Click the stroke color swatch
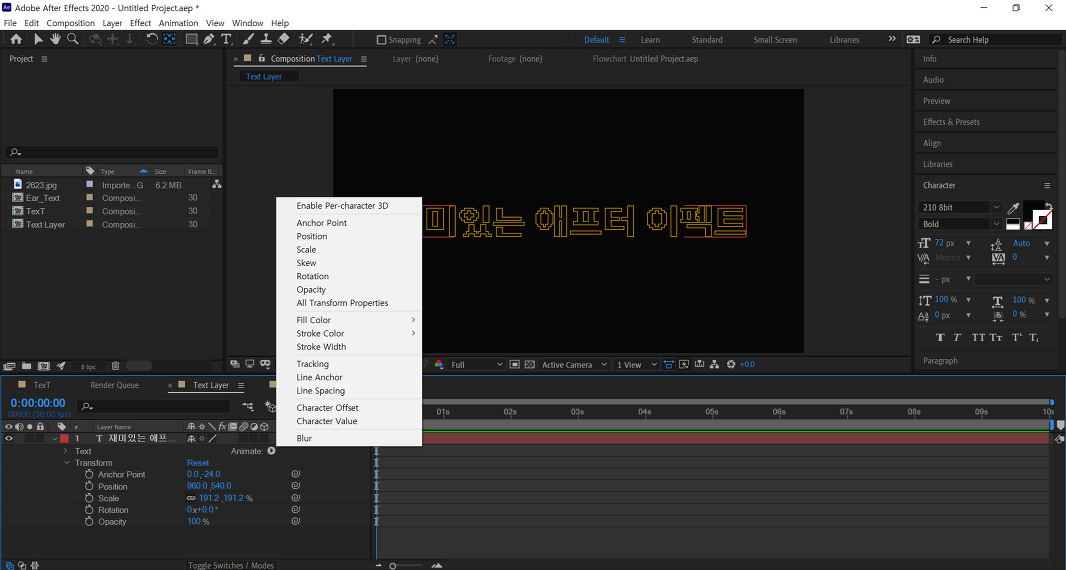The height and width of the screenshot is (570, 1066). click(x=1042, y=219)
